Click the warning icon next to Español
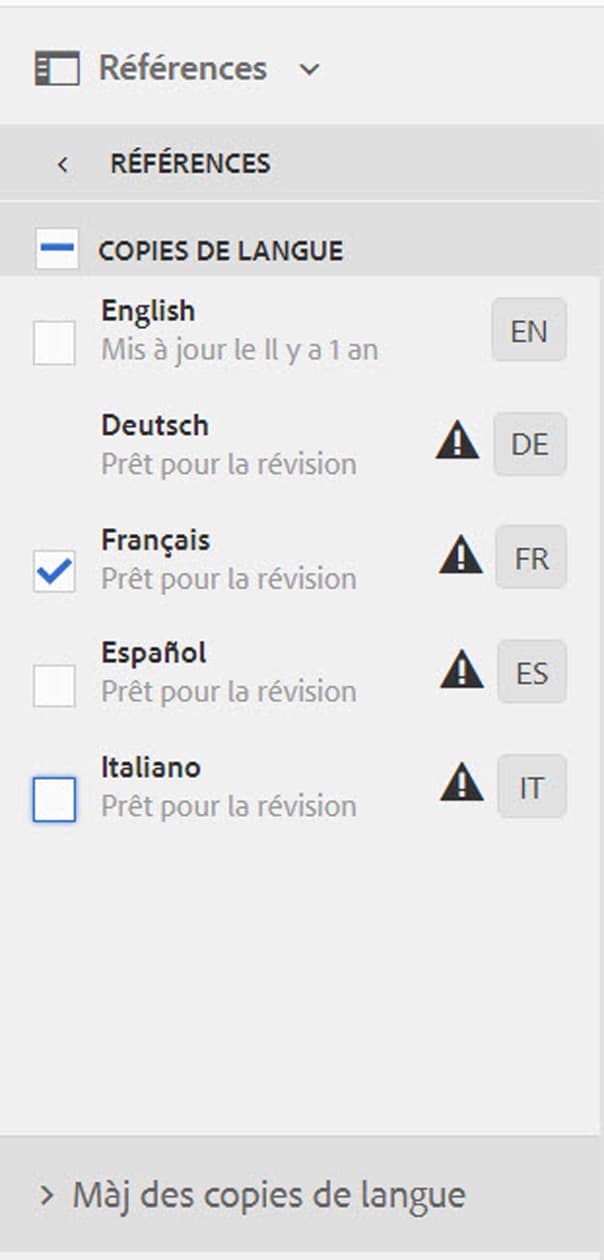The image size is (604, 1260). pyautogui.click(x=461, y=672)
